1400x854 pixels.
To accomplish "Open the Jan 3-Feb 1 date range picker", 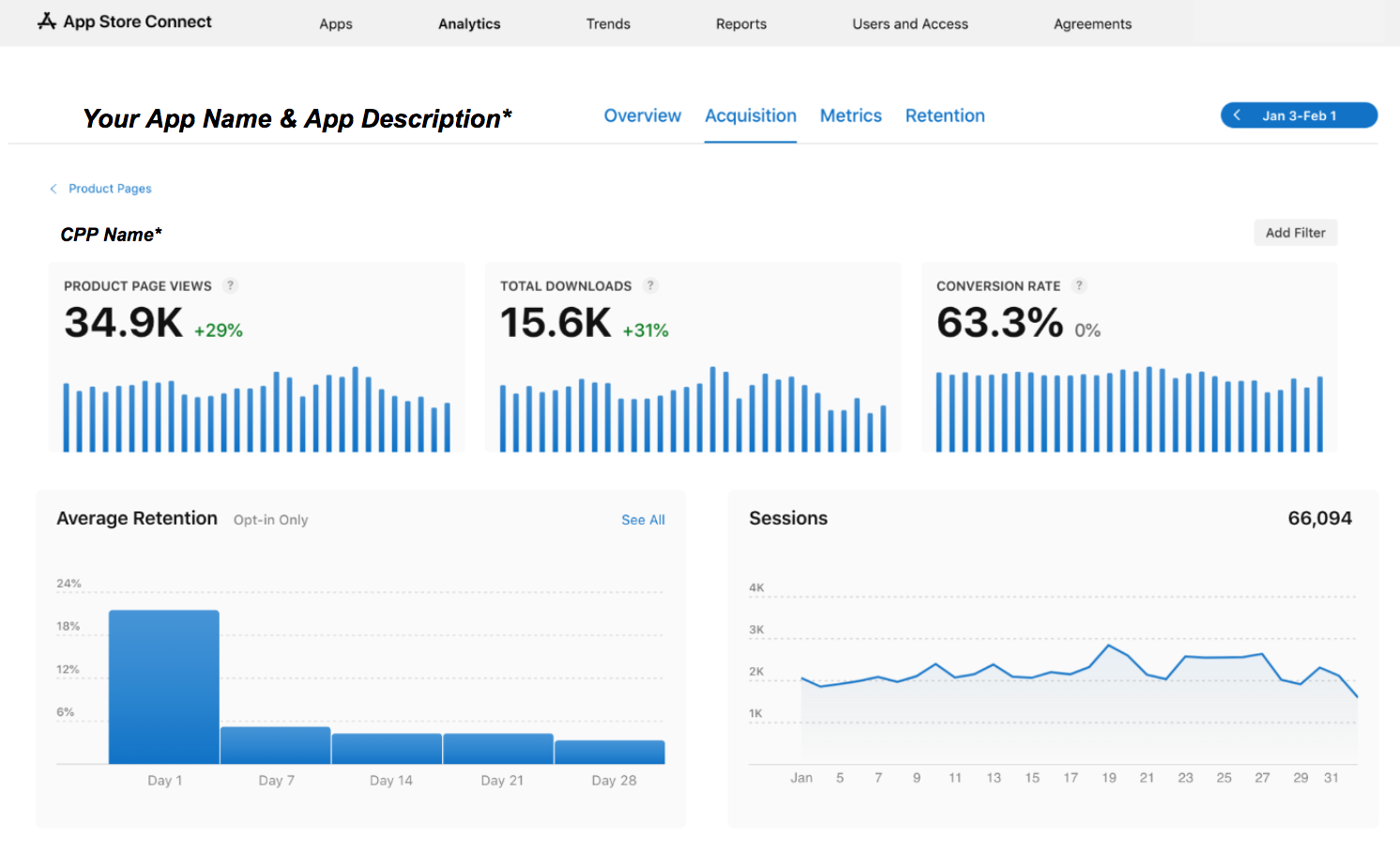I will pos(1301,114).
